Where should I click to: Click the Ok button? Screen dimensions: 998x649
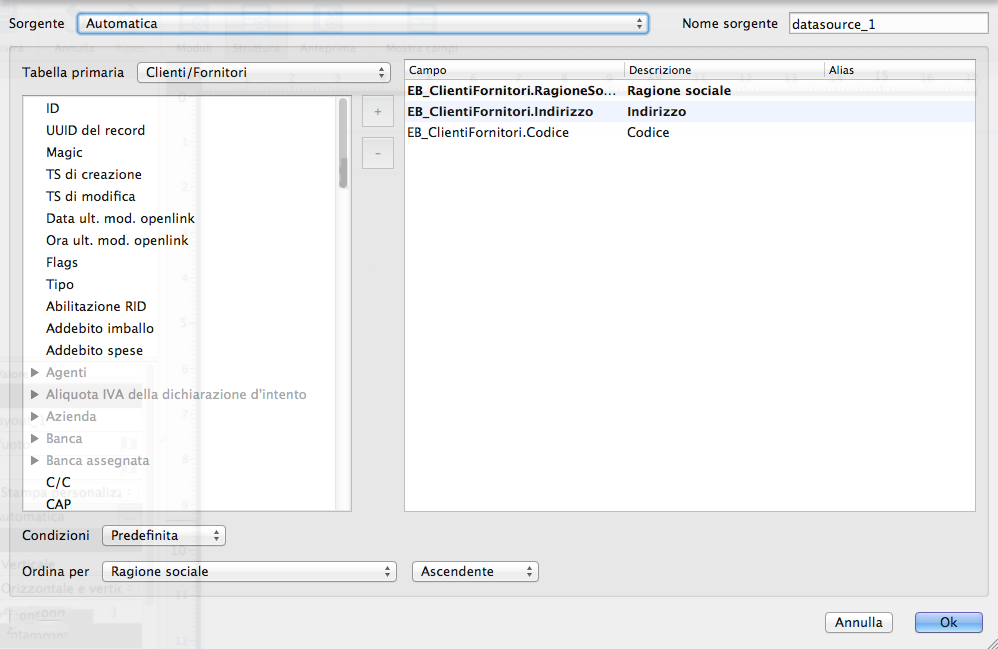pyautogui.click(x=948, y=622)
